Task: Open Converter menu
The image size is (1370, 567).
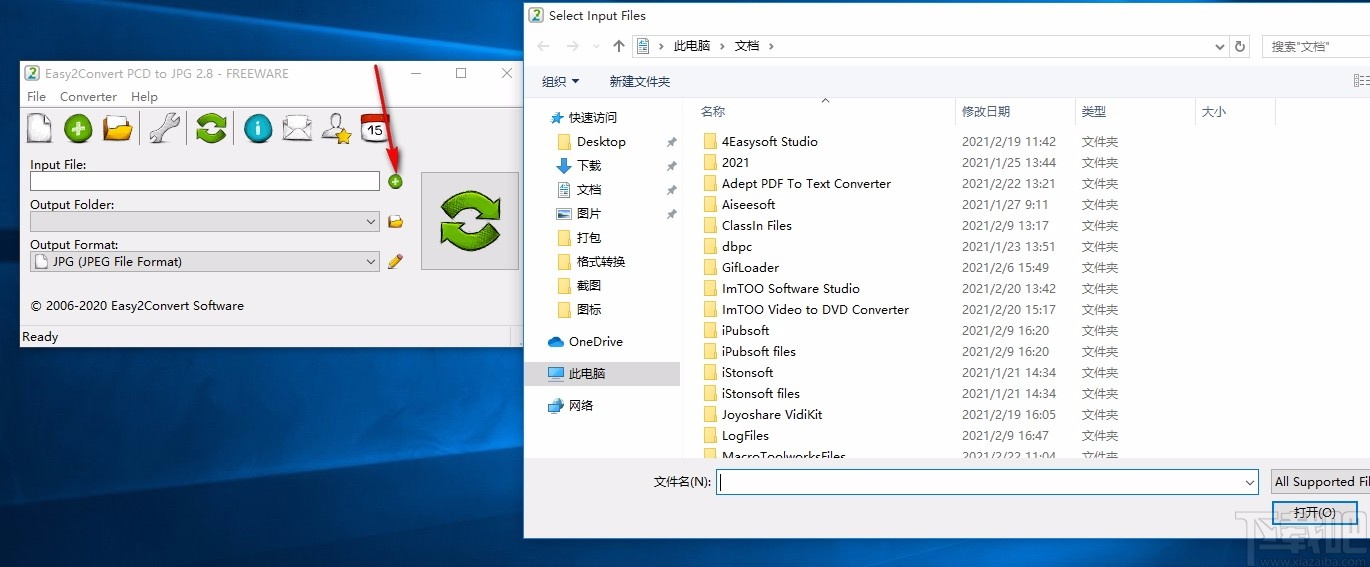Action: [x=88, y=97]
